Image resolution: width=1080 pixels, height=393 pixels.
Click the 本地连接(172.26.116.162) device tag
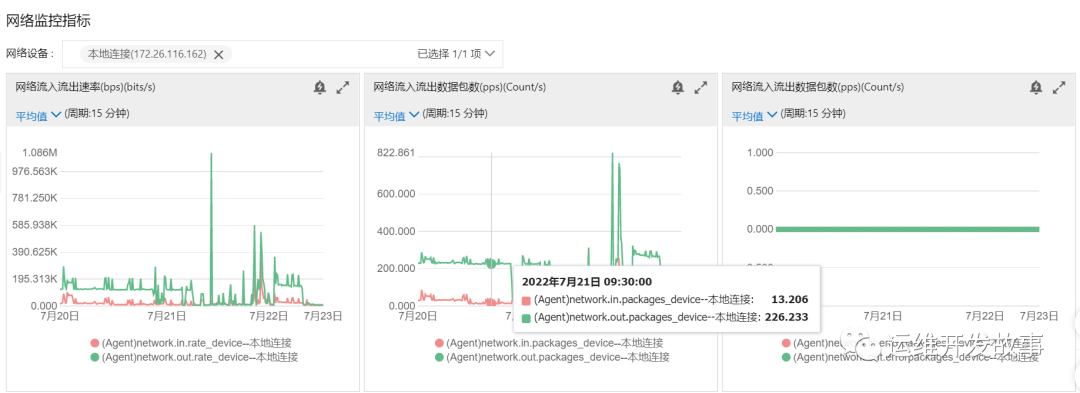pyautogui.click(x=147, y=54)
